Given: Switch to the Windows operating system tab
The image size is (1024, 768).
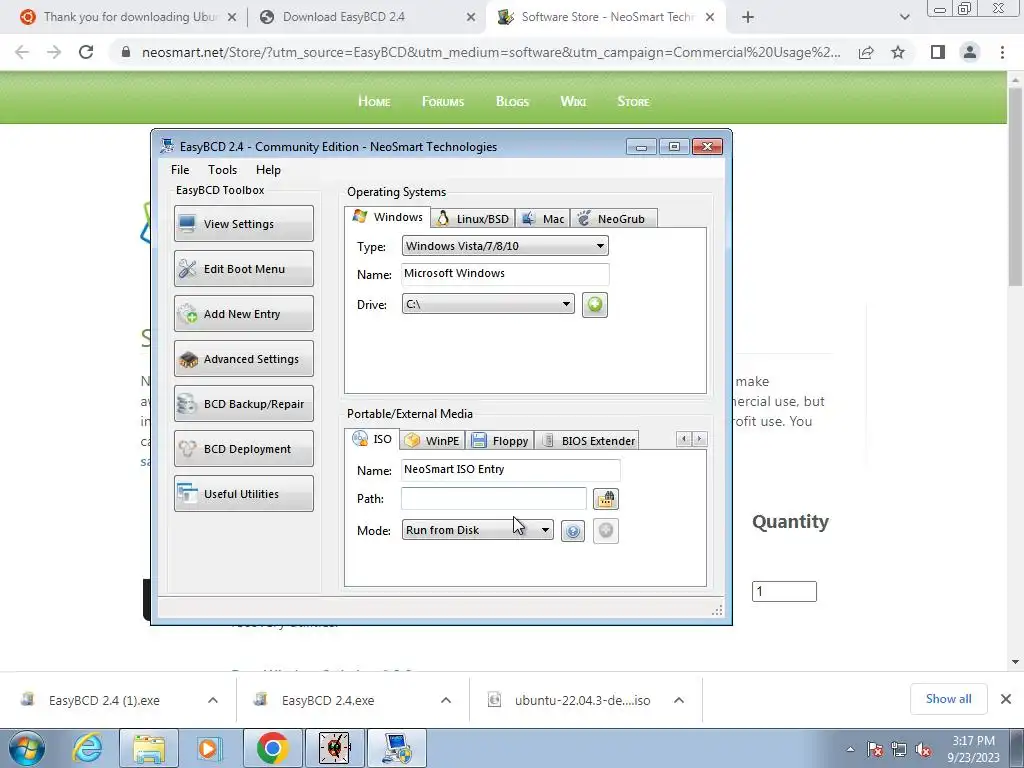Looking at the screenshot, I should (x=388, y=217).
